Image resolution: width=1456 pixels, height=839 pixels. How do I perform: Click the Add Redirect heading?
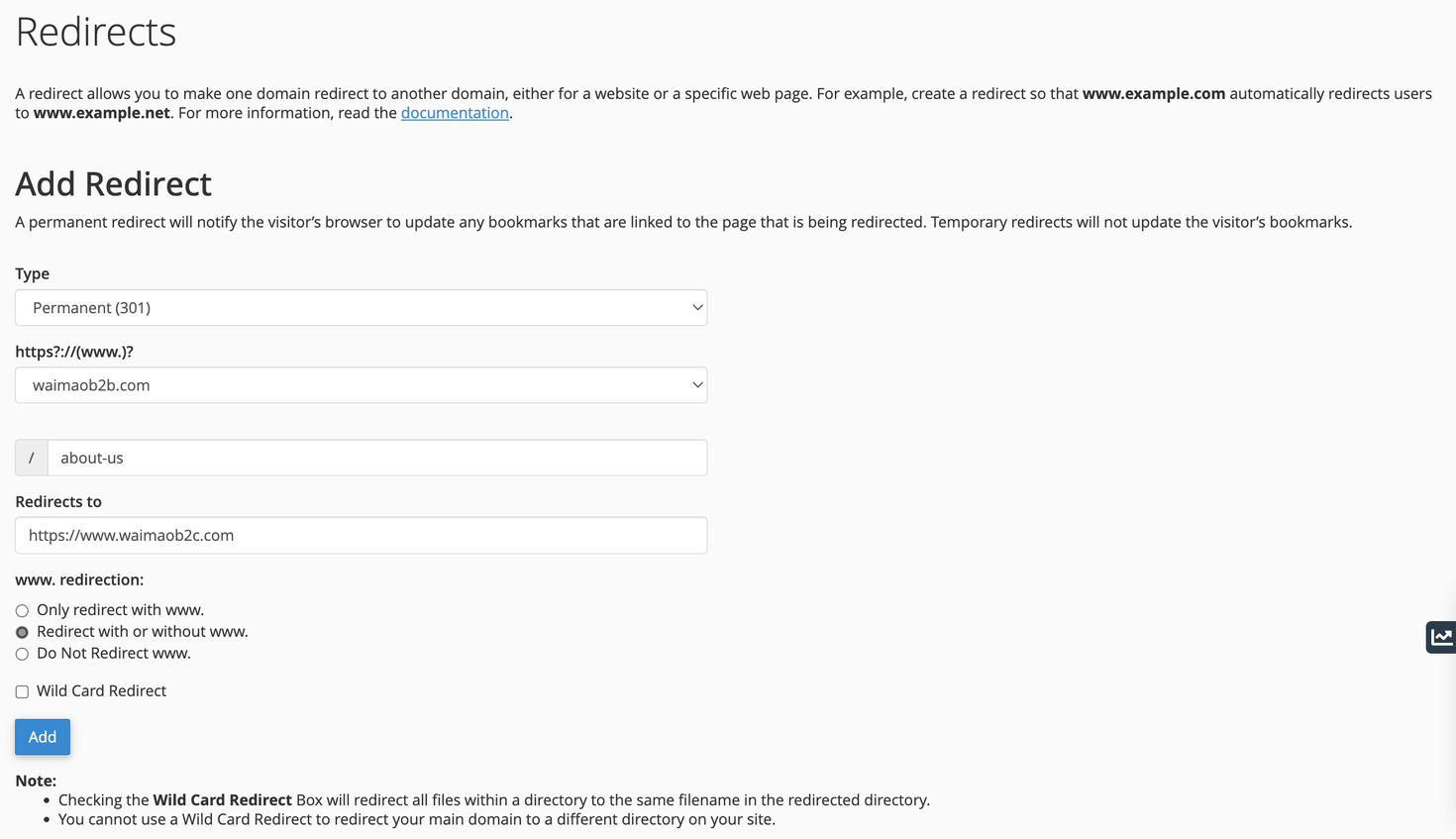(x=113, y=184)
